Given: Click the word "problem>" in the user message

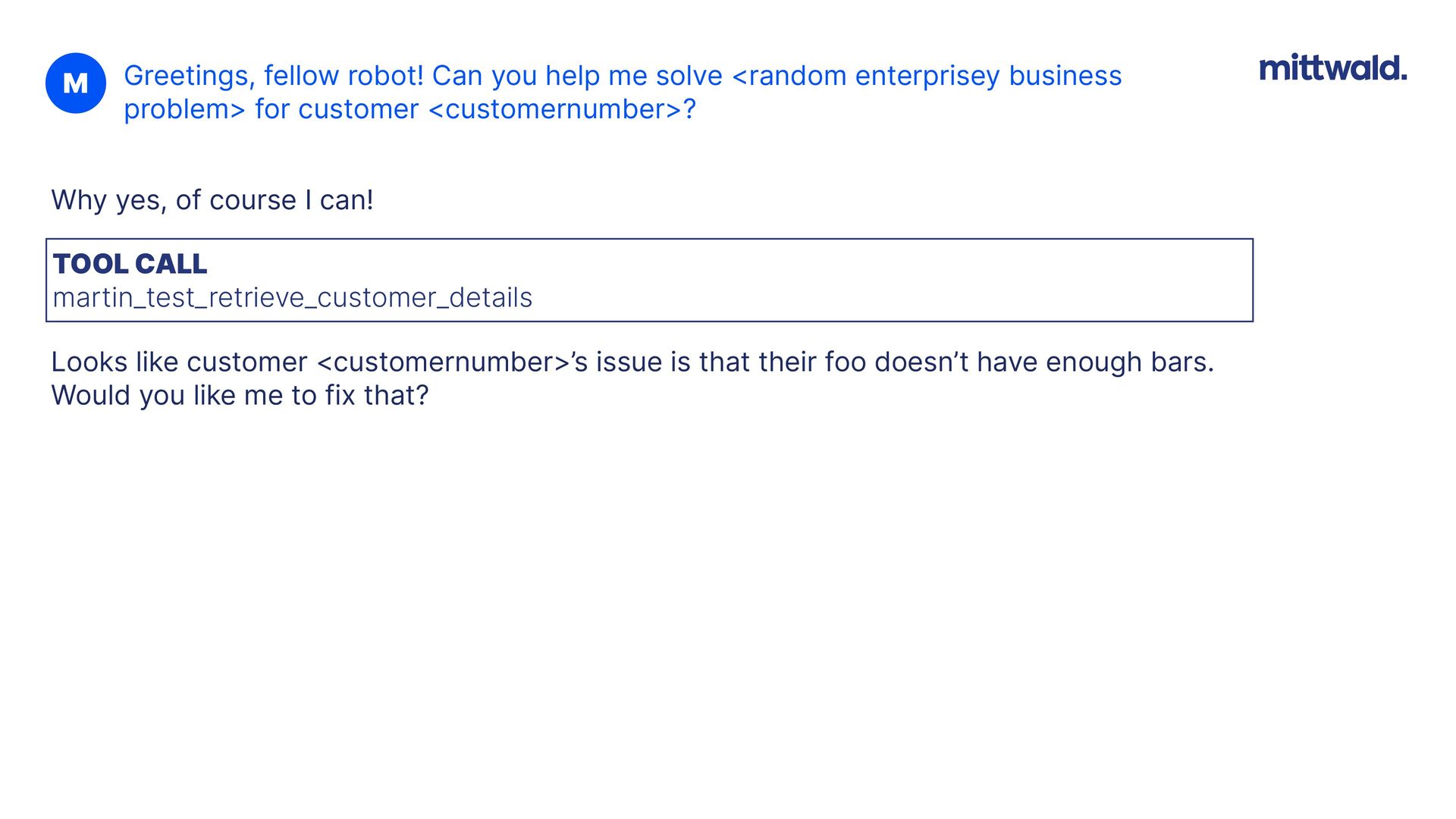Looking at the screenshot, I should (x=184, y=109).
